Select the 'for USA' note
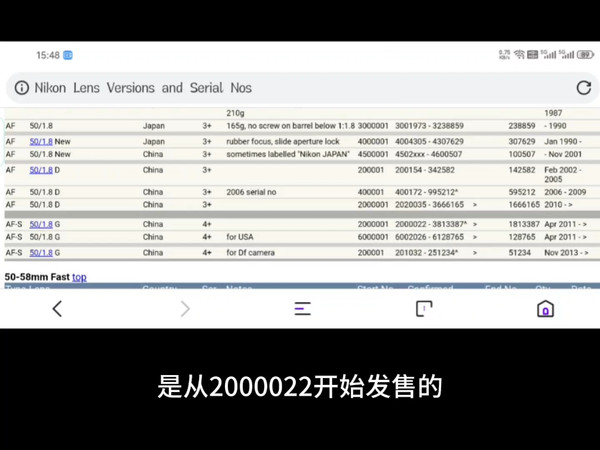Image resolution: width=600 pixels, height=450 pixels. click(240, 237)
